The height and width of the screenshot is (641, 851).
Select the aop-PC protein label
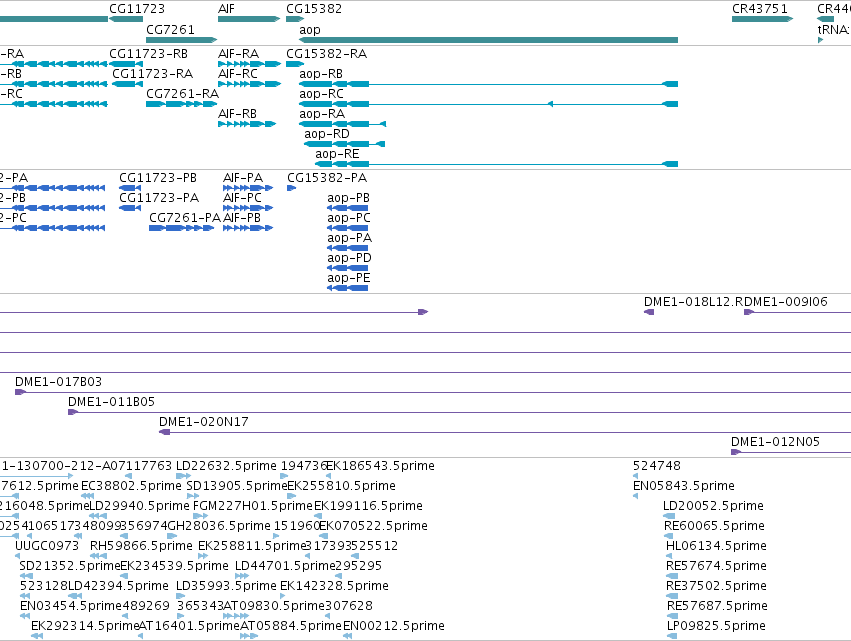[x=348, y=218]
